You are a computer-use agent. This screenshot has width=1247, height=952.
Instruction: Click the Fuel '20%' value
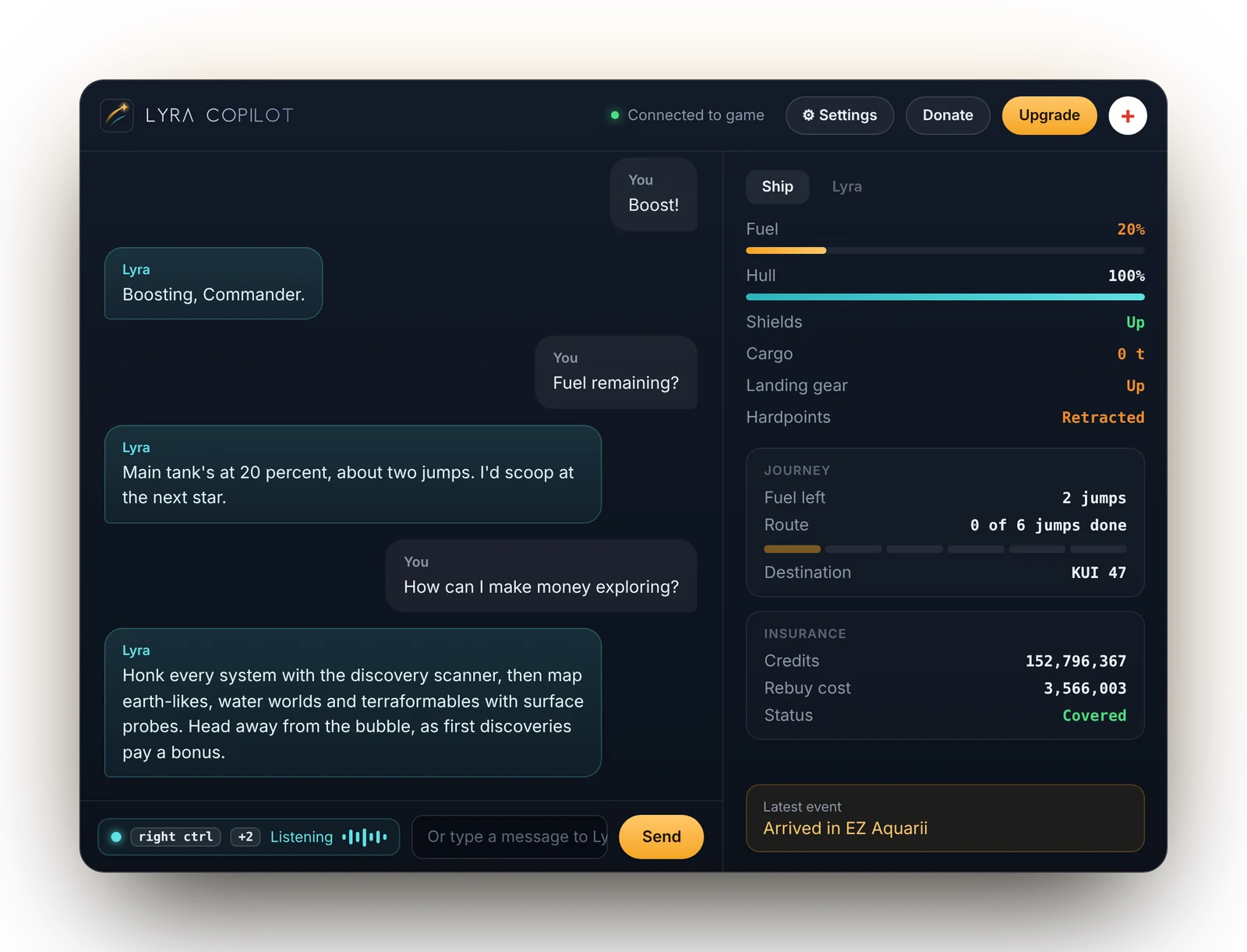1130,230
